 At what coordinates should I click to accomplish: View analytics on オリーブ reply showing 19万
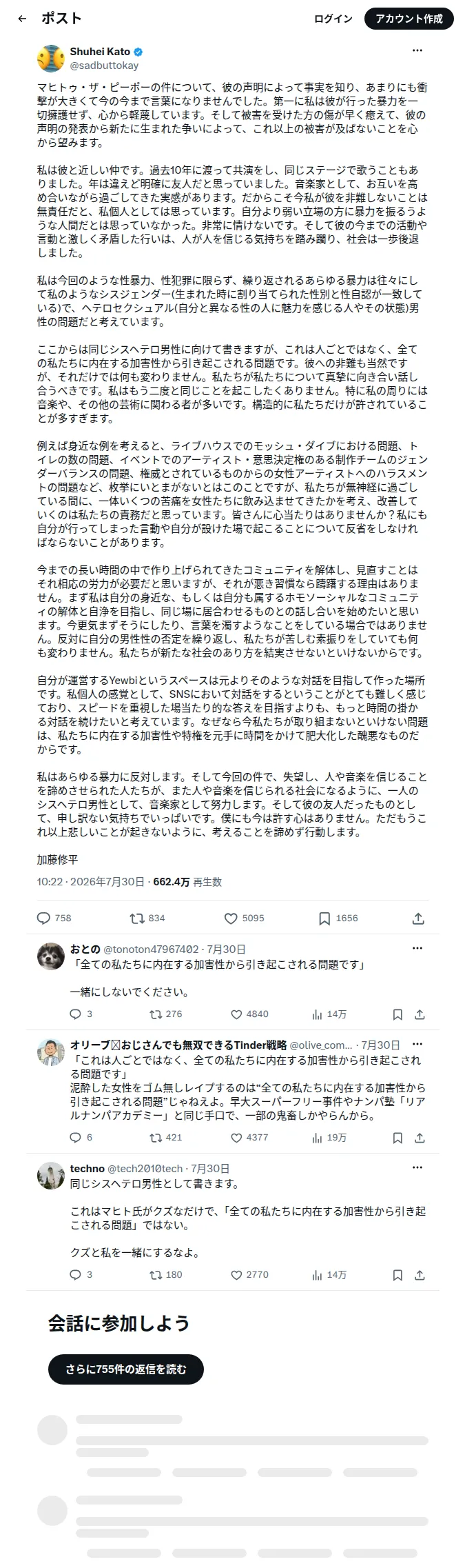click(329, 1138)
